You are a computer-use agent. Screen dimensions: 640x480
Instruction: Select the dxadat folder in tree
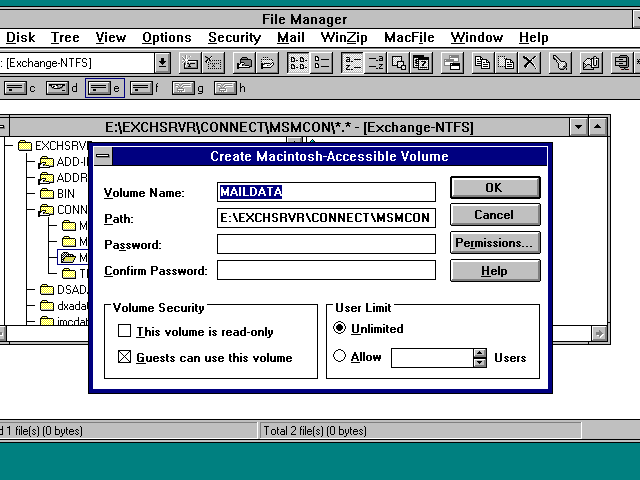tap(64, 306)
